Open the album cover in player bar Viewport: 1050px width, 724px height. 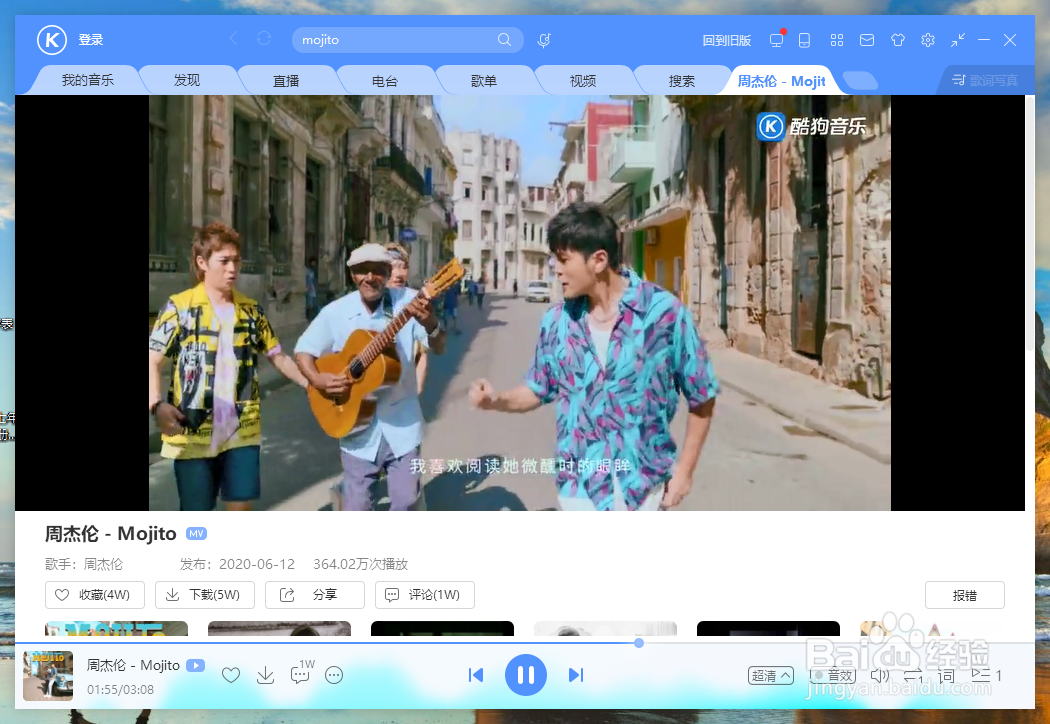(x=48, y=676)
